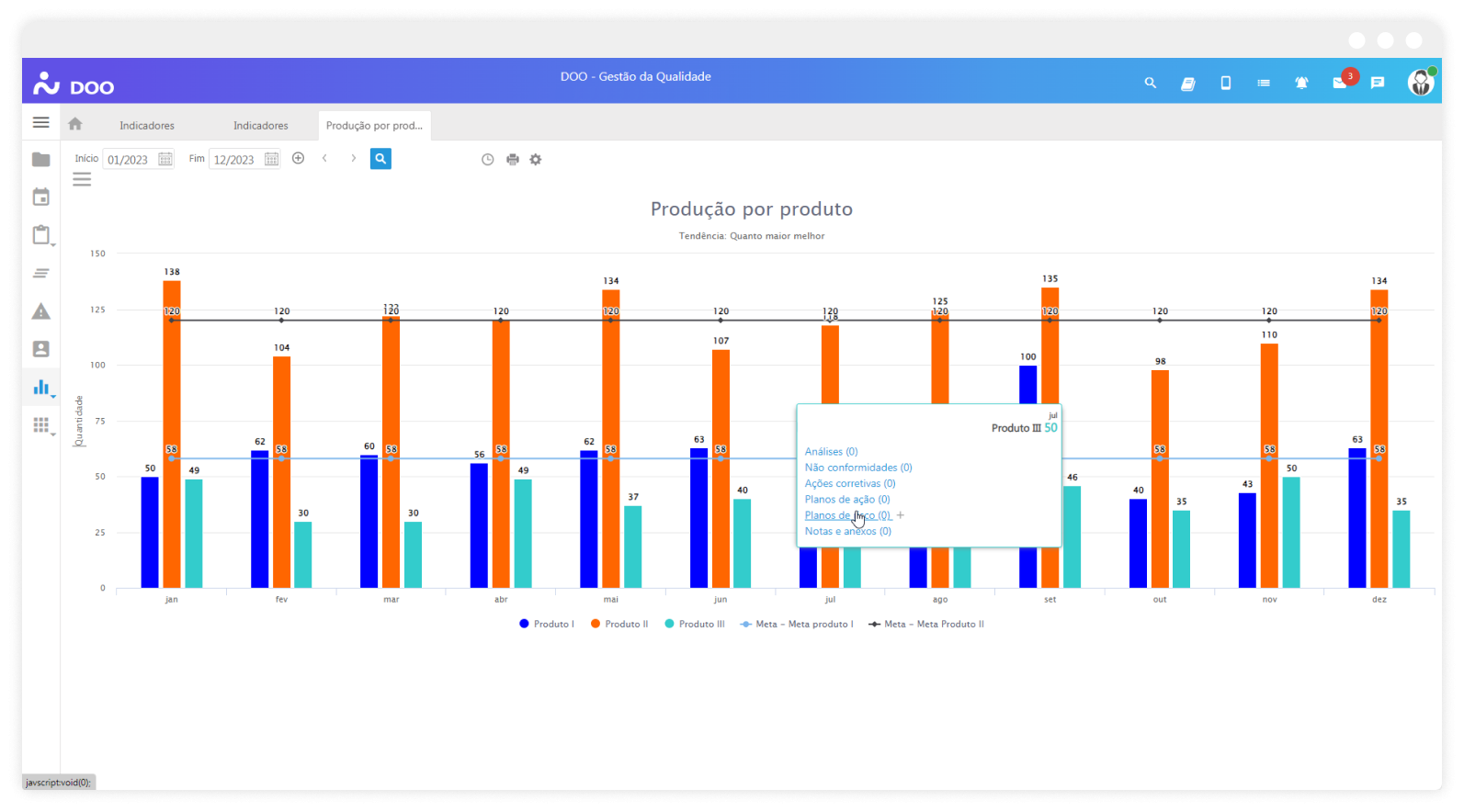Image resolution: width=1464 pixels, height=812 pixels.
Task: Select the Produção por prod... tab
Action: tap(374, 126)
